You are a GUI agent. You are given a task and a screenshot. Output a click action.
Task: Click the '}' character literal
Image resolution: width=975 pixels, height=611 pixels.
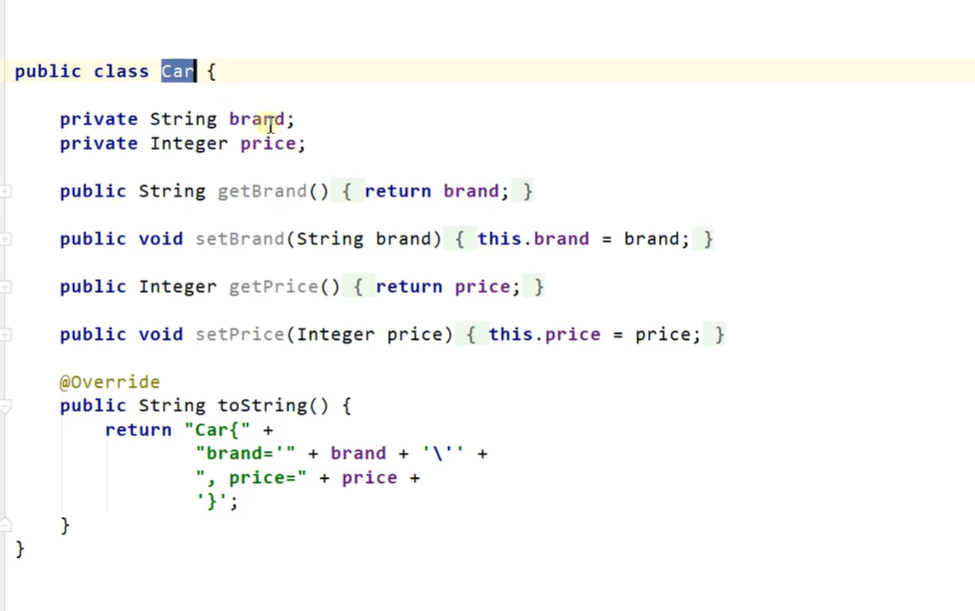pyautogui.click(x=212, y=501)
